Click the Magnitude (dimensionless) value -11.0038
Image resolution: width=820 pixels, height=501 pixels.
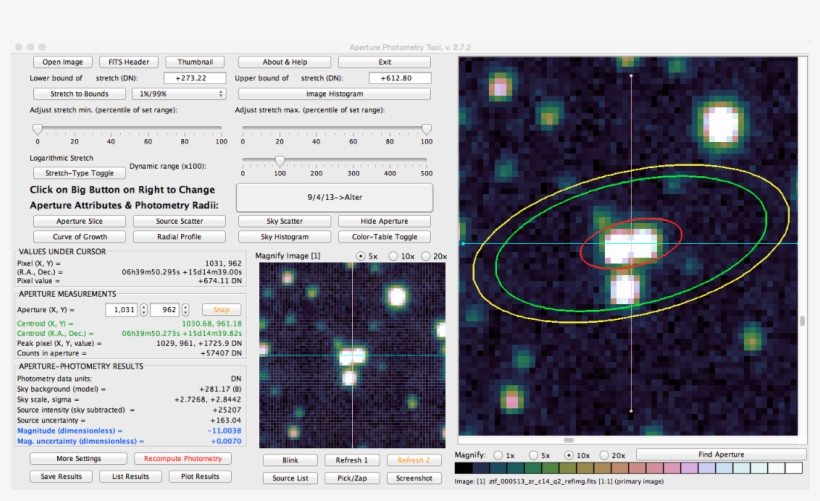pos(224,431)
